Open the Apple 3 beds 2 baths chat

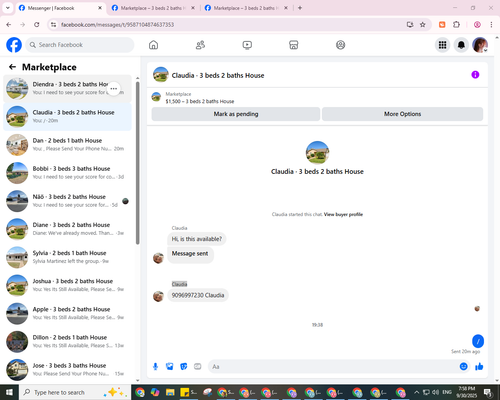coord(67,313)
